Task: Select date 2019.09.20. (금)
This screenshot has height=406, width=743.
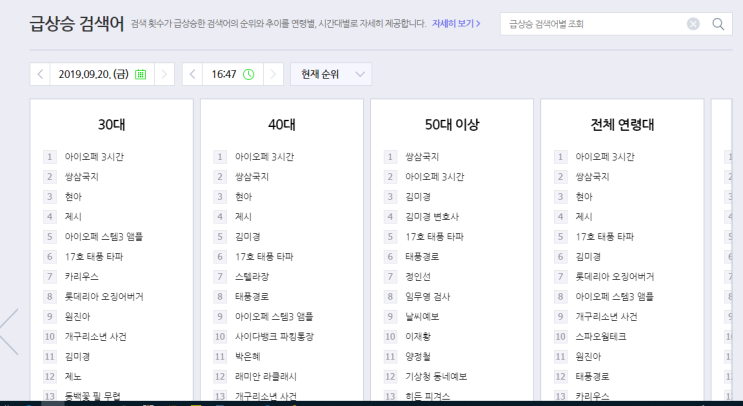Action: (x=93, y=74)
